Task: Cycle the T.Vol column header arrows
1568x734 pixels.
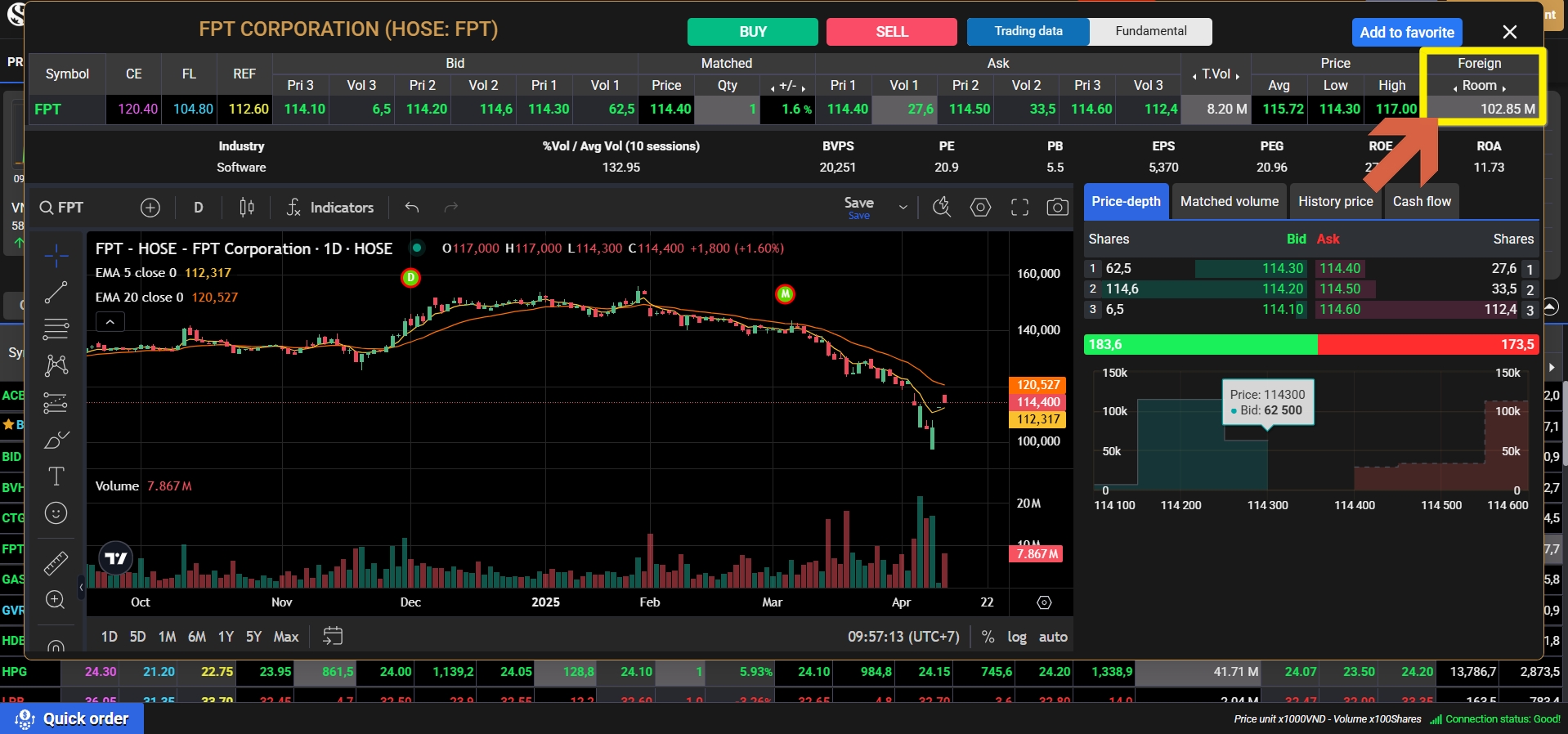Action: [1216, 74]
